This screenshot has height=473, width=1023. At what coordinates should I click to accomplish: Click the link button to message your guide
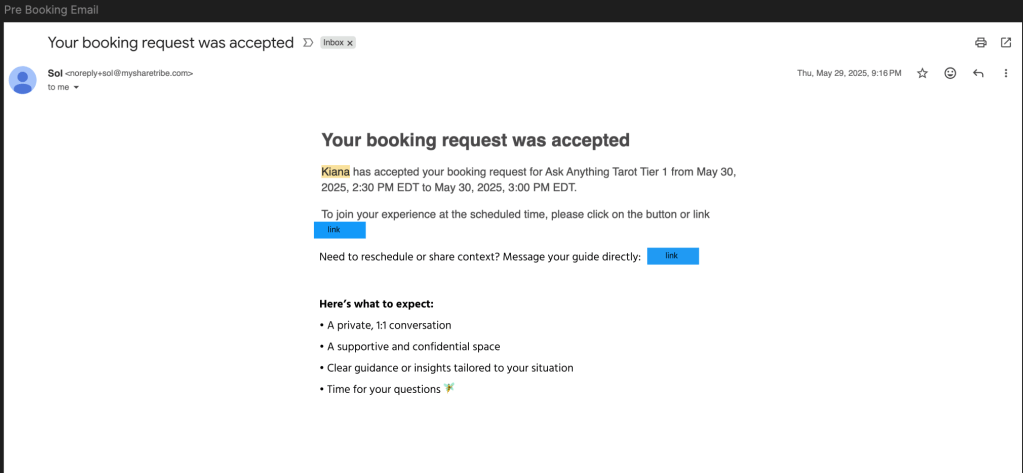(x=672, y=256)
